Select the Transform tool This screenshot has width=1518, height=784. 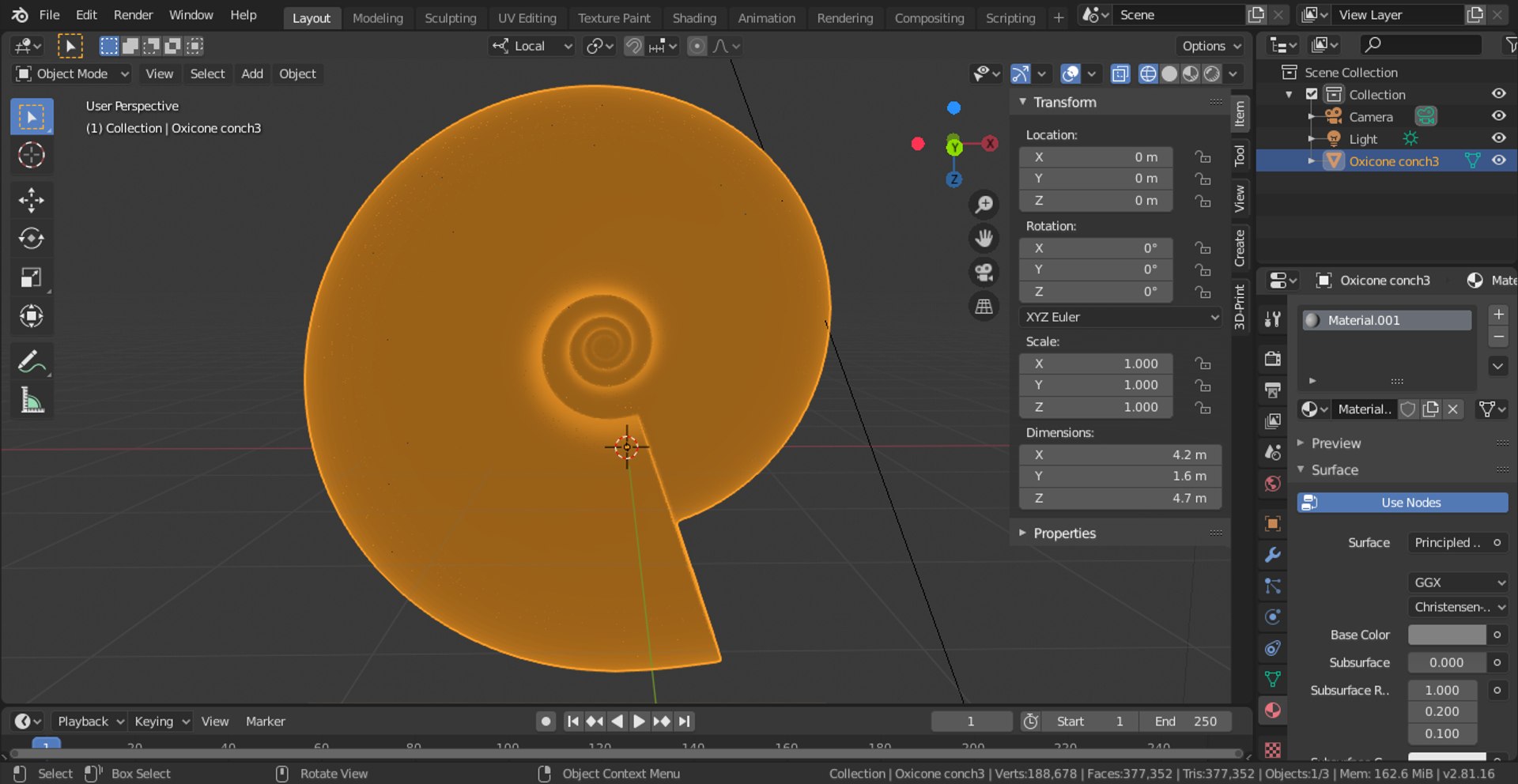pos(32,316)
